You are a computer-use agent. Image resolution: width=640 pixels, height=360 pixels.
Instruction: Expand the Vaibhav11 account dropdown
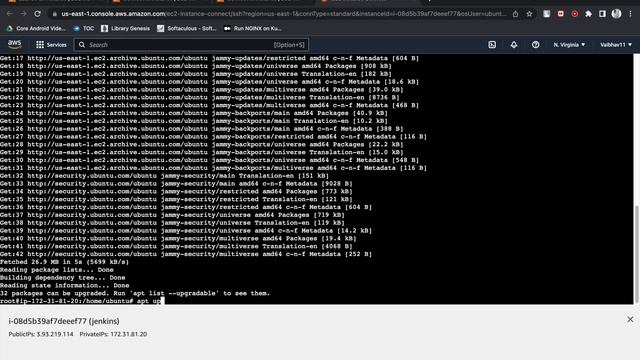pos(616,45)
